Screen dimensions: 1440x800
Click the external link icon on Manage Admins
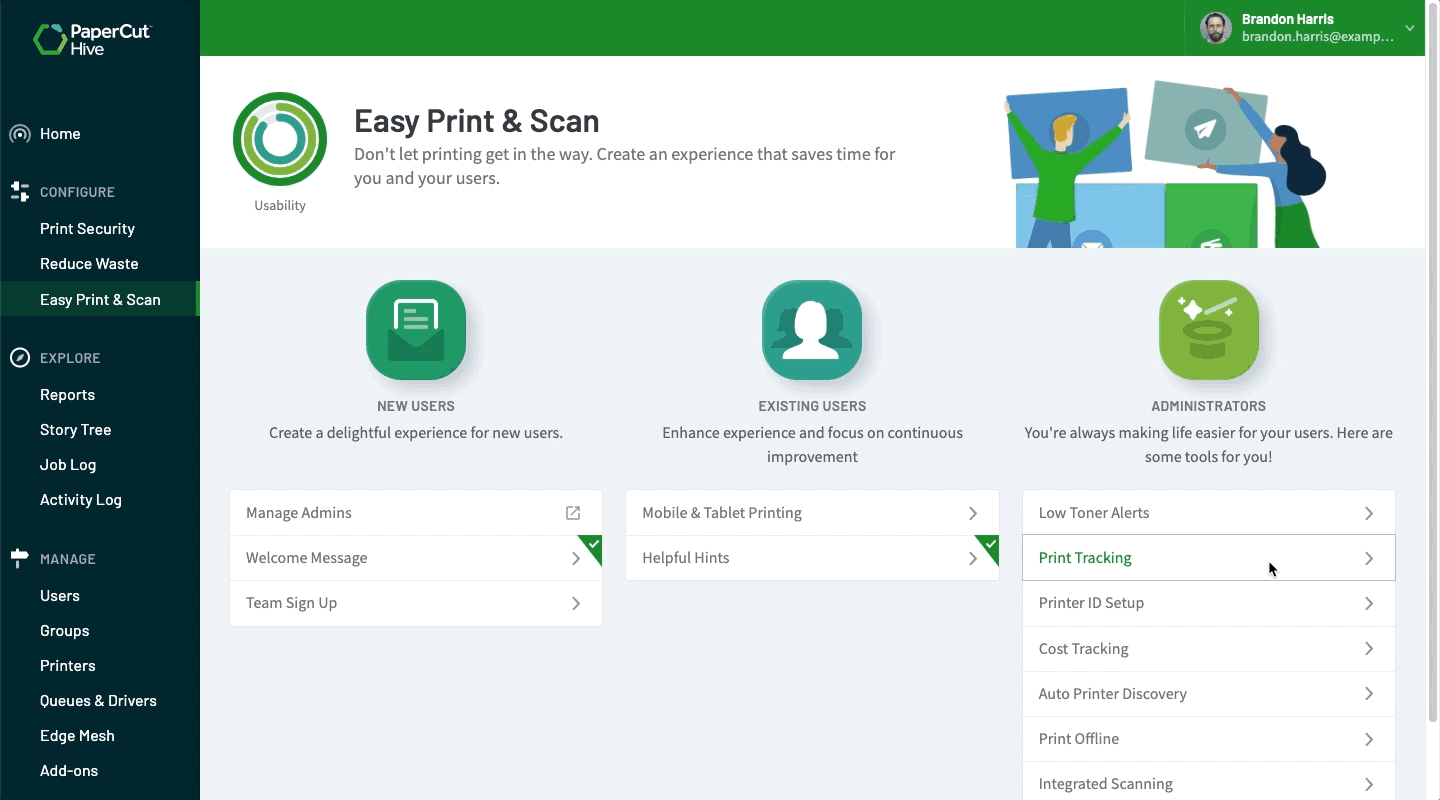pos(573,513)
